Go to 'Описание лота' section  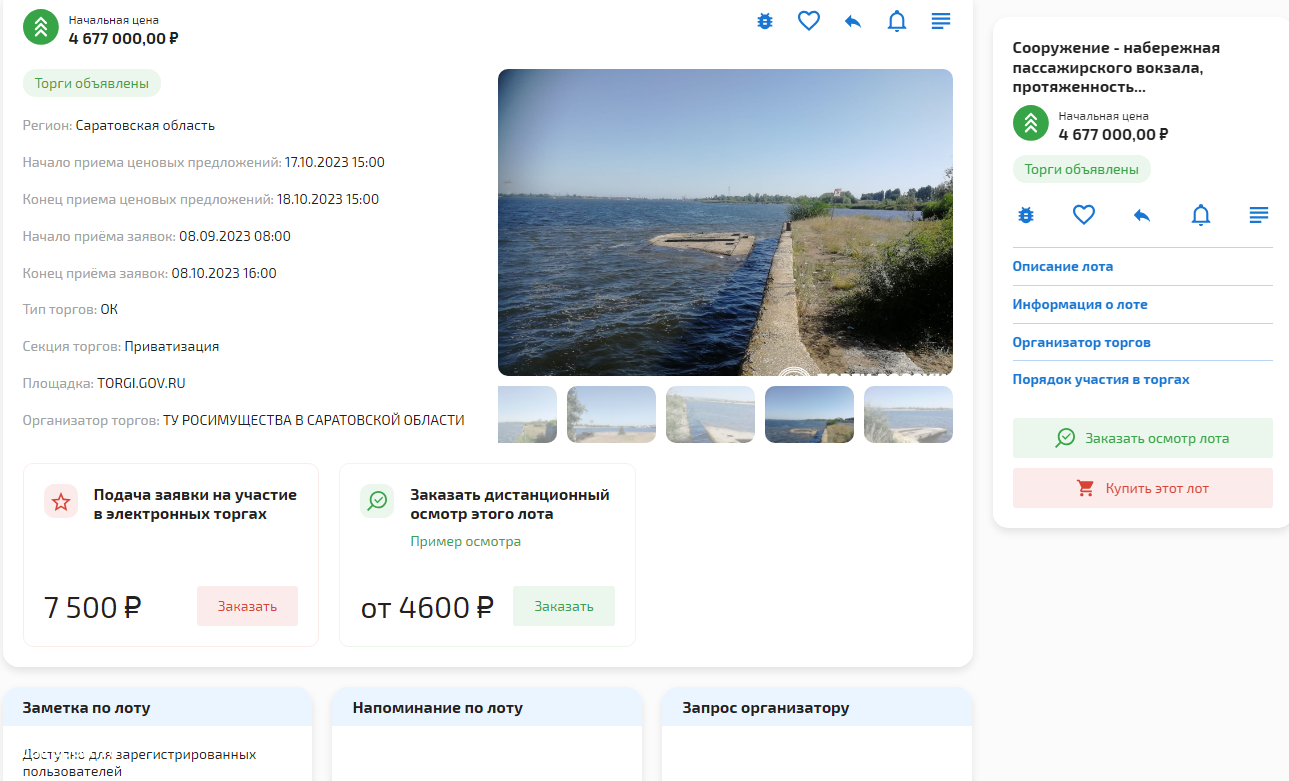click(1062, 267)
